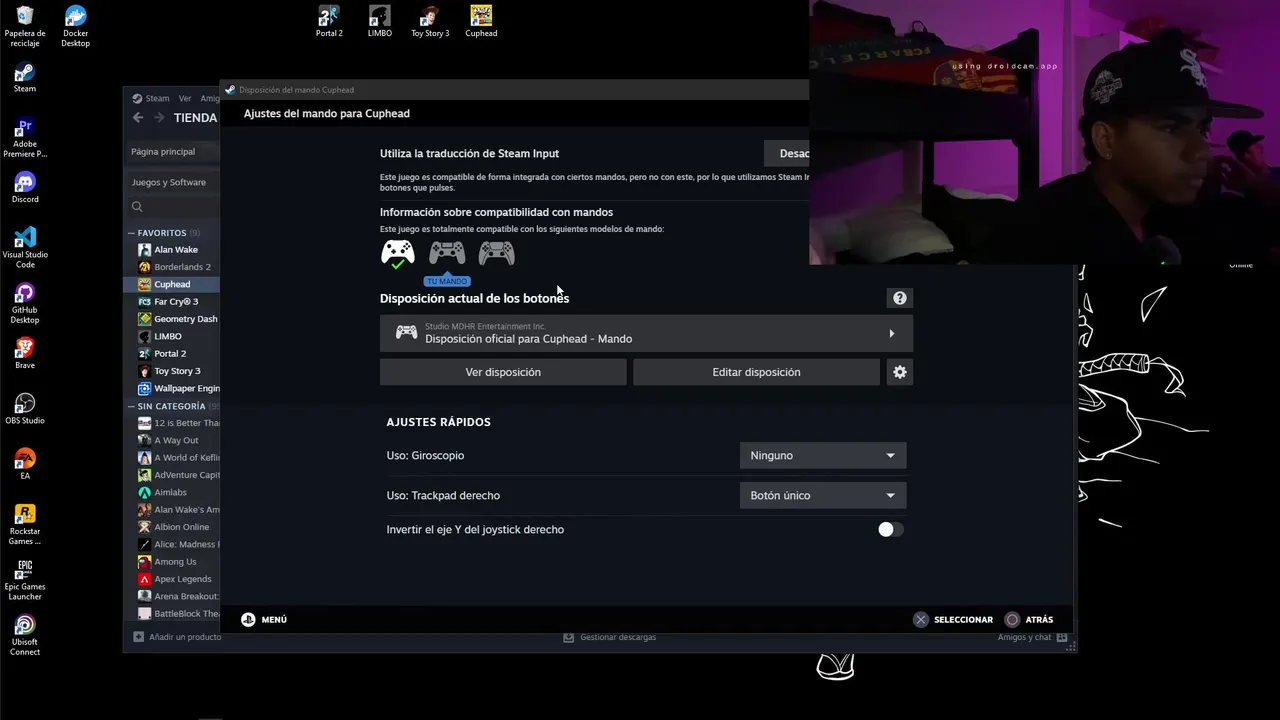The image size is (1280, 720).
Task: Select the Epic Games Launcher desktop icon
Action: coord(25,579)
